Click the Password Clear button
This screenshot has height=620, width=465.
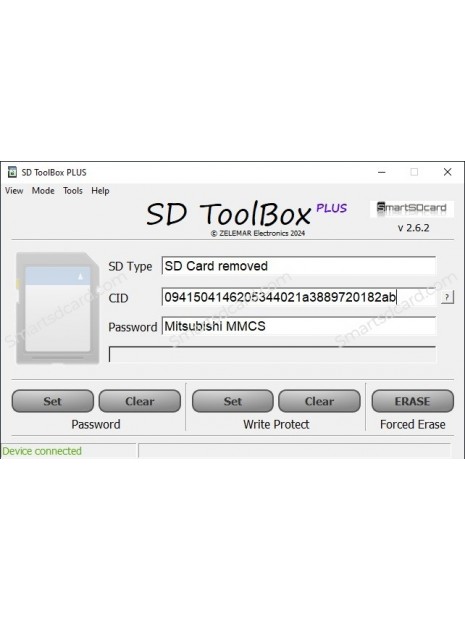(140, 401)
